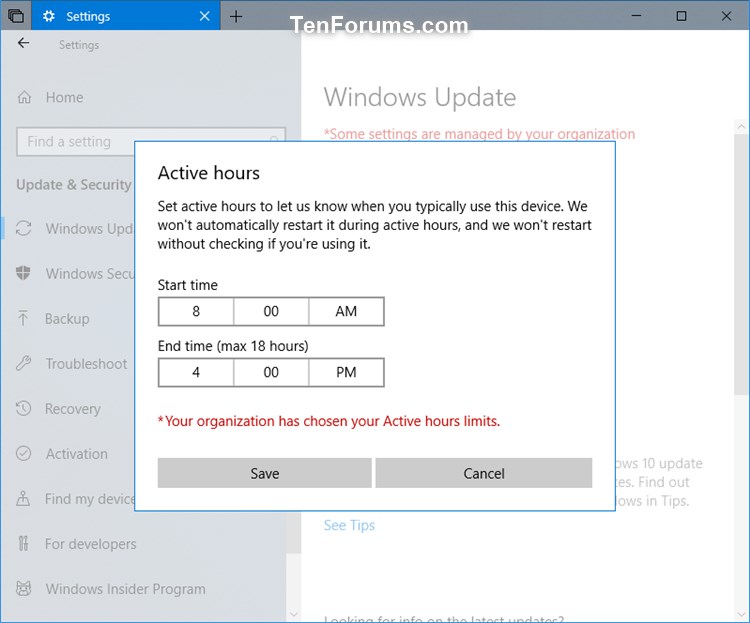This screenshot has width=750, height=623.
Task: Click the For developers tools icon
Action: (23, 544)
